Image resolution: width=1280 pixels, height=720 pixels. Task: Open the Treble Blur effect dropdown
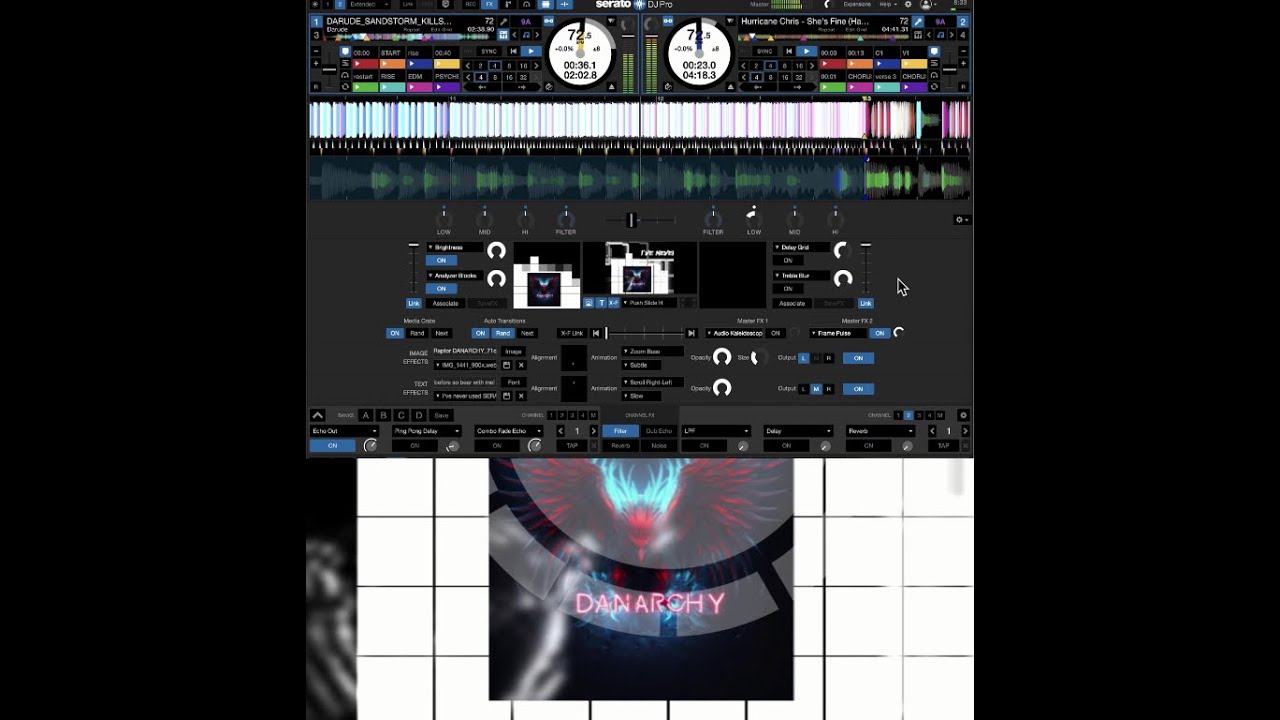click(801, 275)
